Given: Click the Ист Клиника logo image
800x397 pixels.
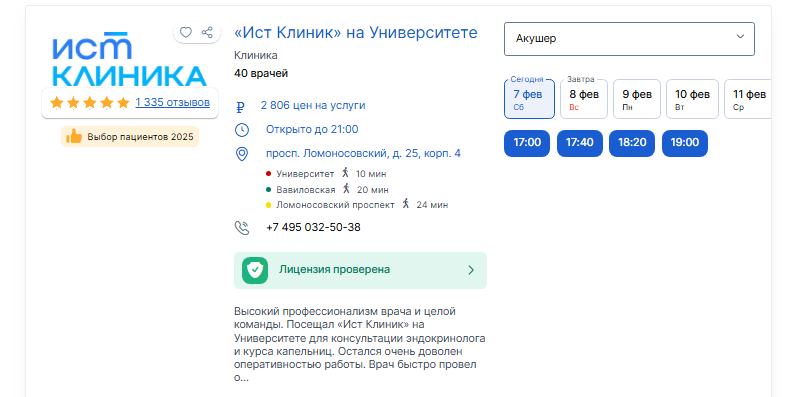Looking at the screenshot, I should [130, 59].
